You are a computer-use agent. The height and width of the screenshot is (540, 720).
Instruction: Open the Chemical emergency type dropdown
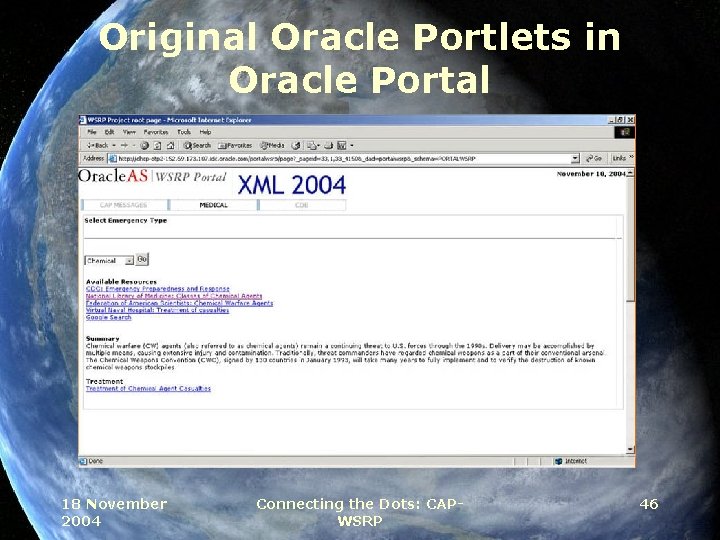tap(109, 260)
